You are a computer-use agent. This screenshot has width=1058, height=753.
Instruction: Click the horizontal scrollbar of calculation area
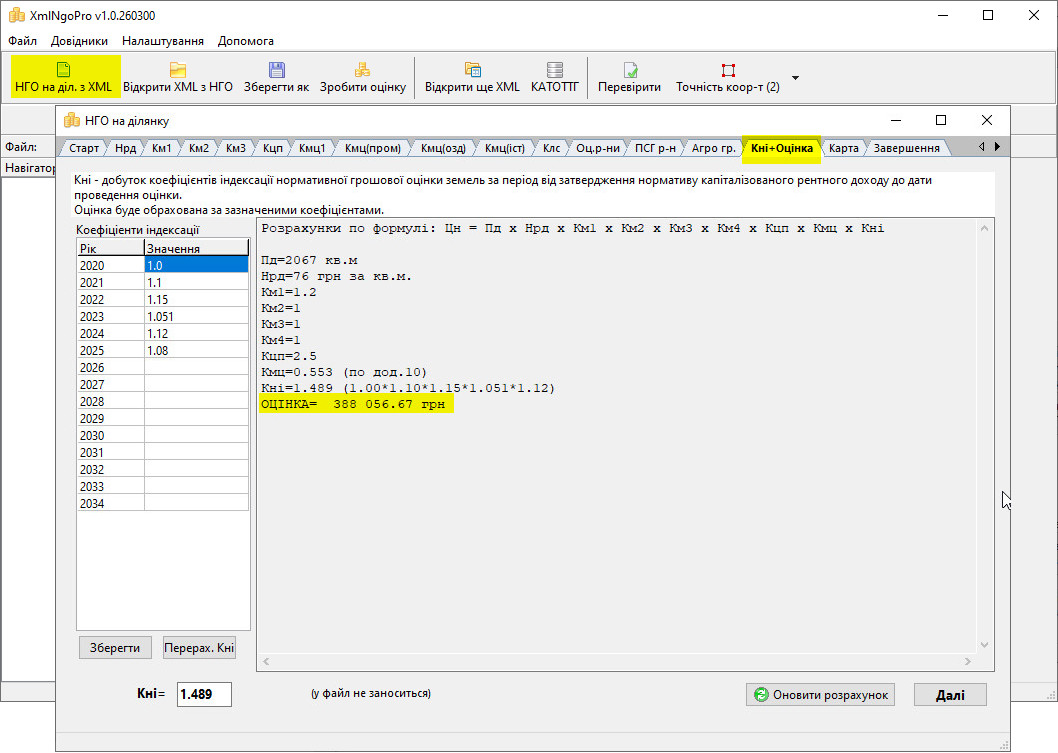click(x=616, y=662)
